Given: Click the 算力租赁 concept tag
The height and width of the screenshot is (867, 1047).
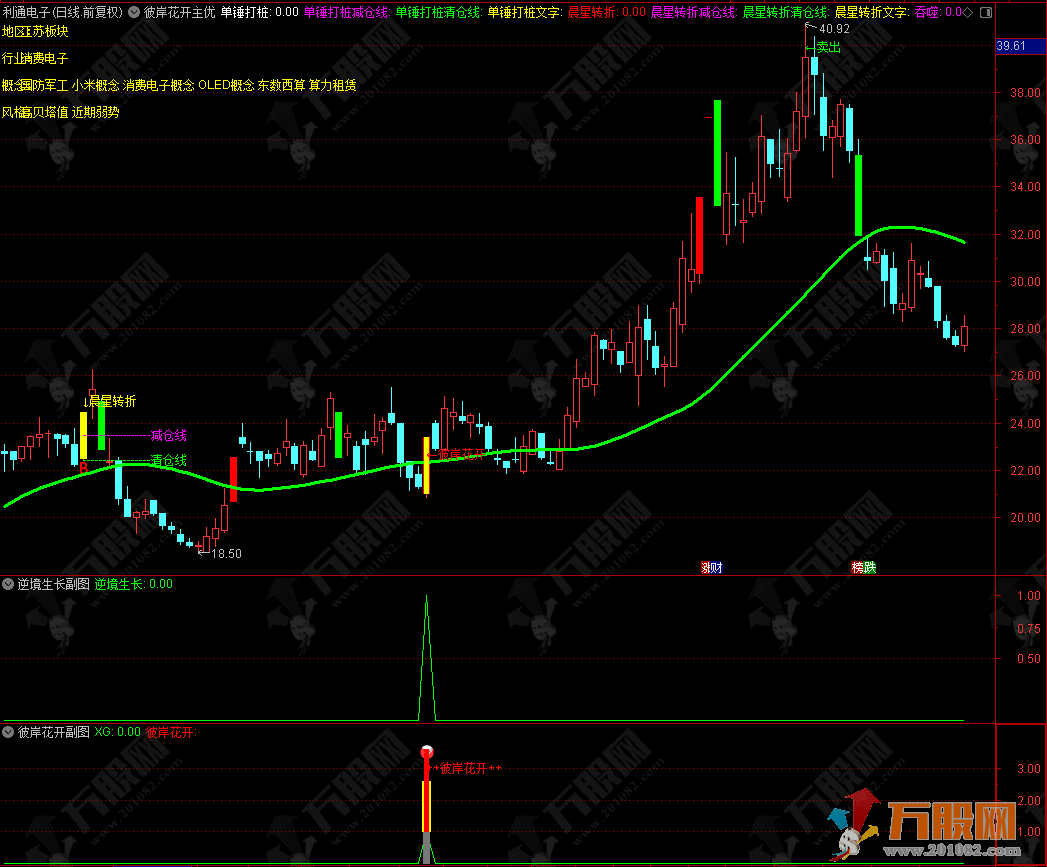Looking at the screenshot, I should [x=333, y=85].
